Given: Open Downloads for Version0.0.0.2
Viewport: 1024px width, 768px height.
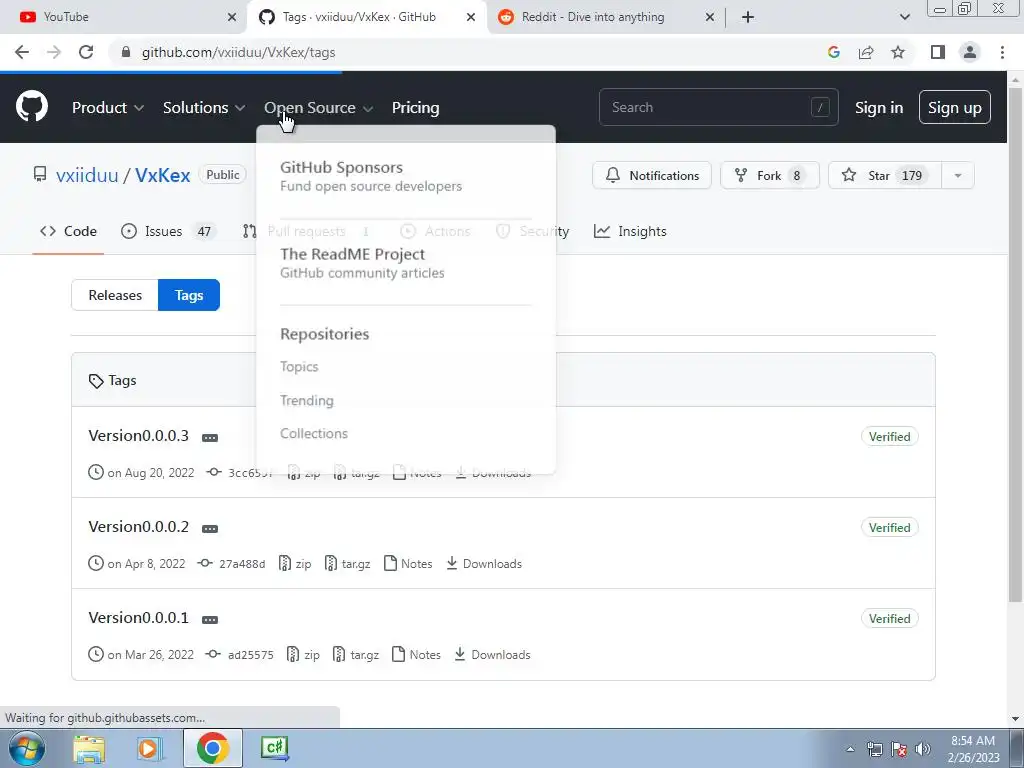Looking at the screenshot, I should 484,564.
